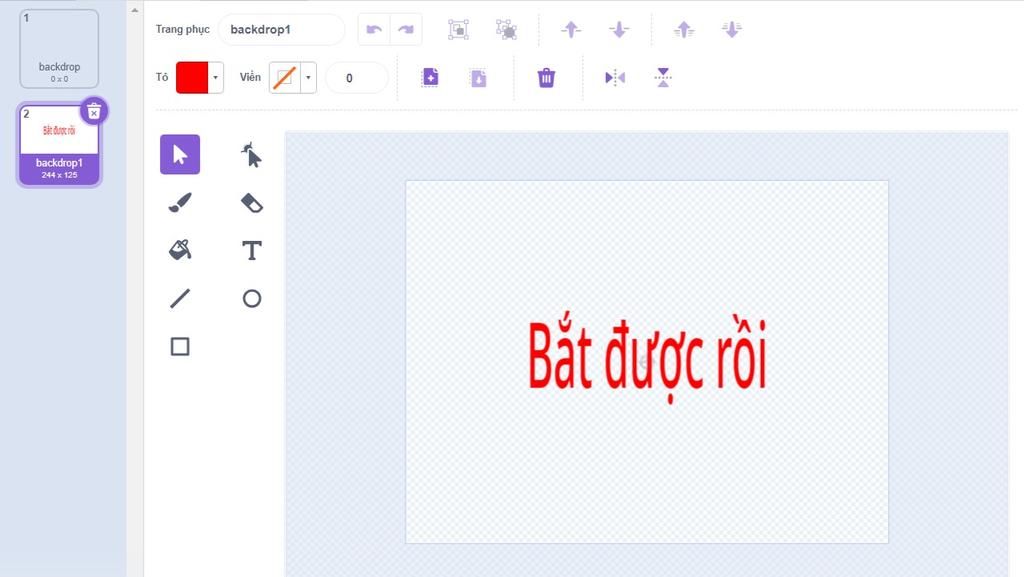Click the Undo arrow

(x=374, y=29)
